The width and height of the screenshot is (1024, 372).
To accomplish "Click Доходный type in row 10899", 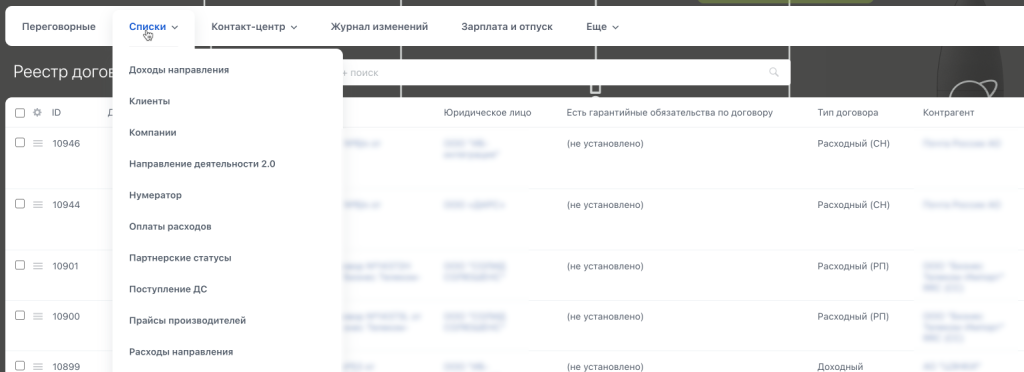I will (840, 367).
